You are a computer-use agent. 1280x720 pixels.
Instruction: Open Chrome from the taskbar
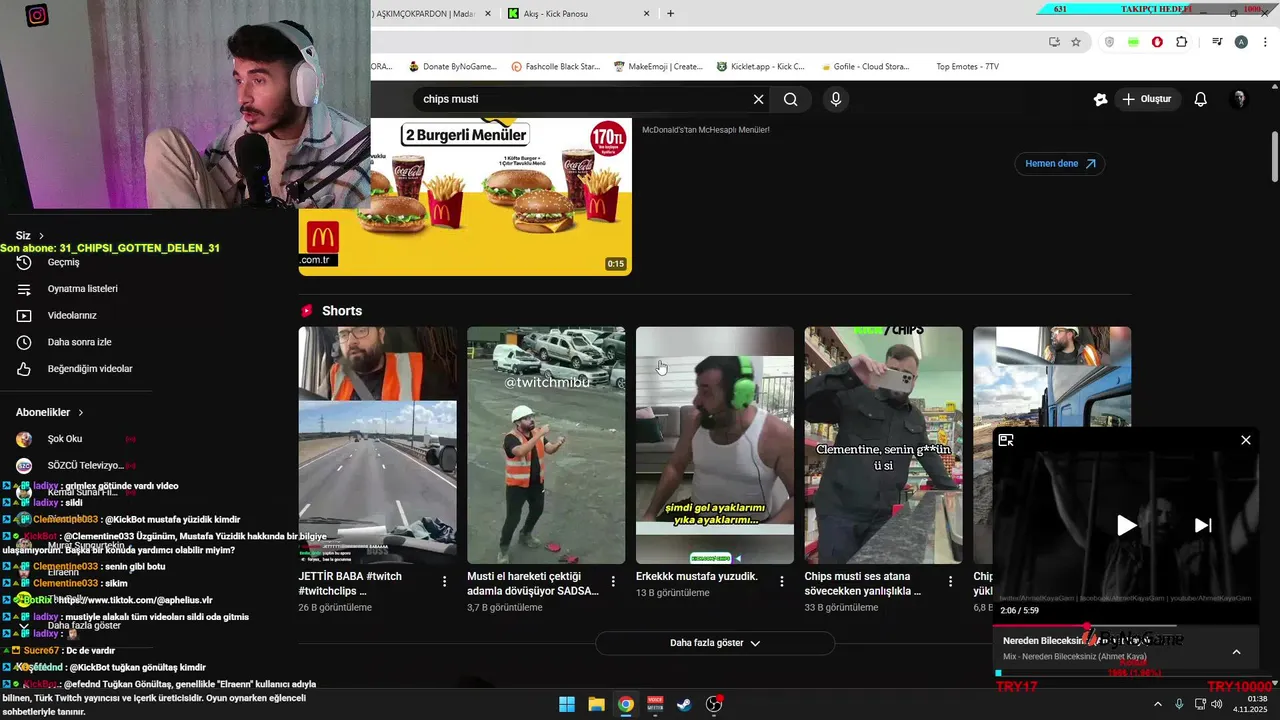coord(625,704)
